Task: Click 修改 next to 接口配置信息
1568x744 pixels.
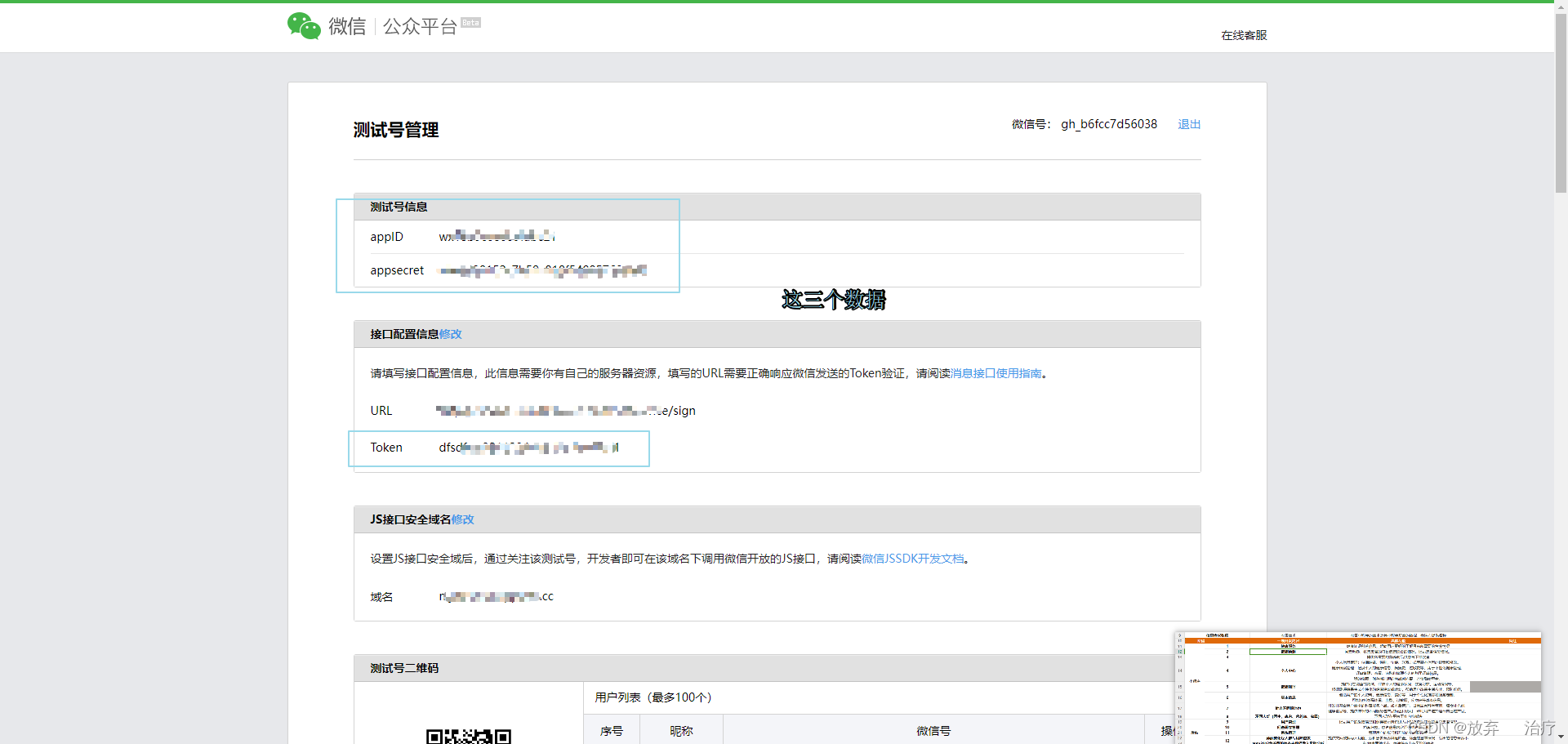Action: point(450,334)
